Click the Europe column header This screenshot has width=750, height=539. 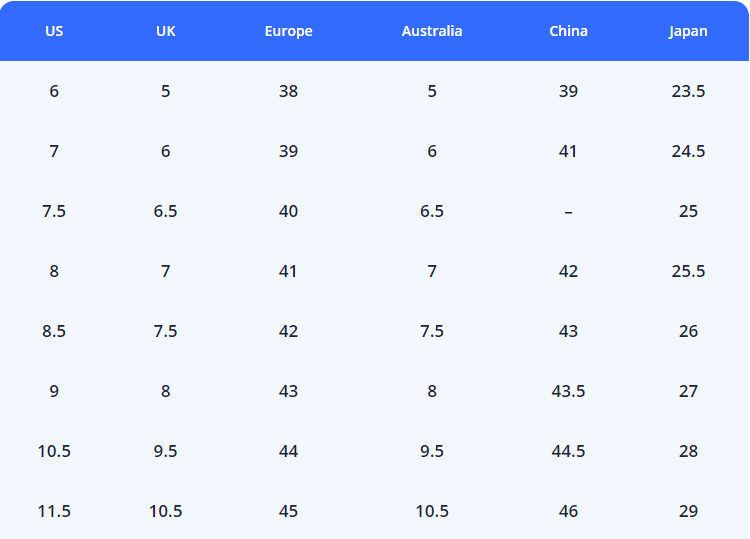[x=288, y=31]
